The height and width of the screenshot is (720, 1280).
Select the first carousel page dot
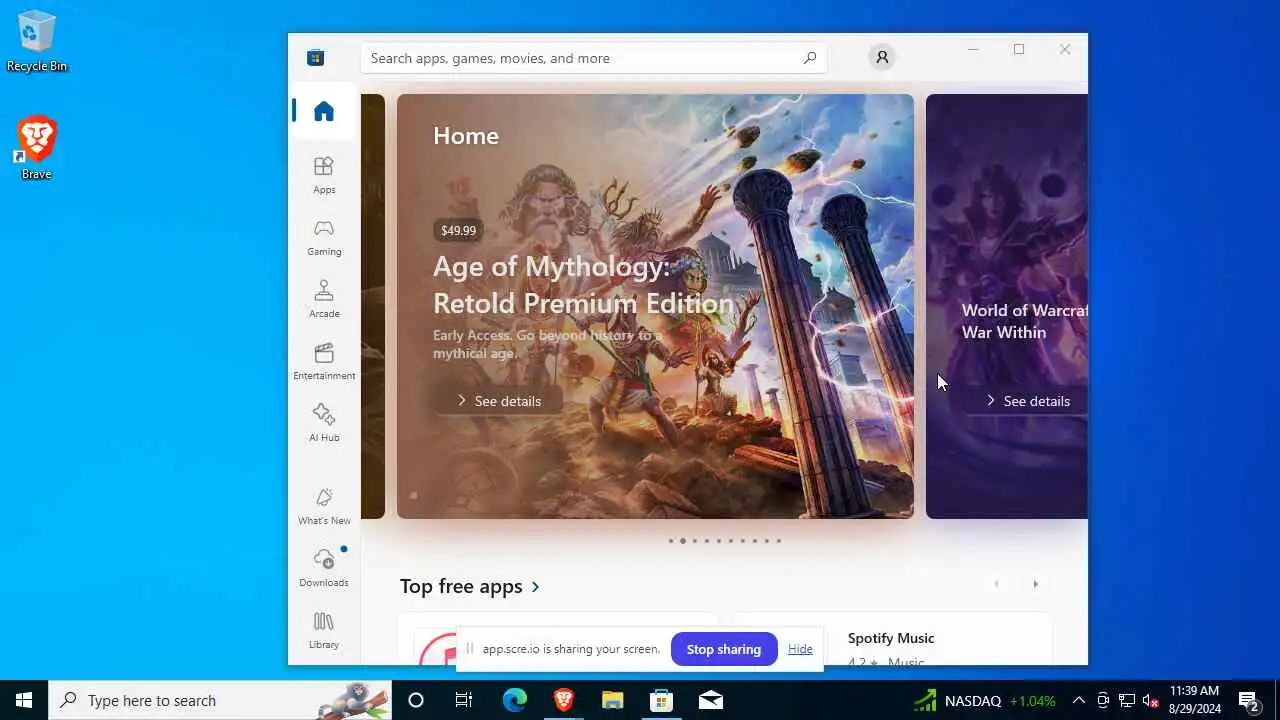click(671, 541)
